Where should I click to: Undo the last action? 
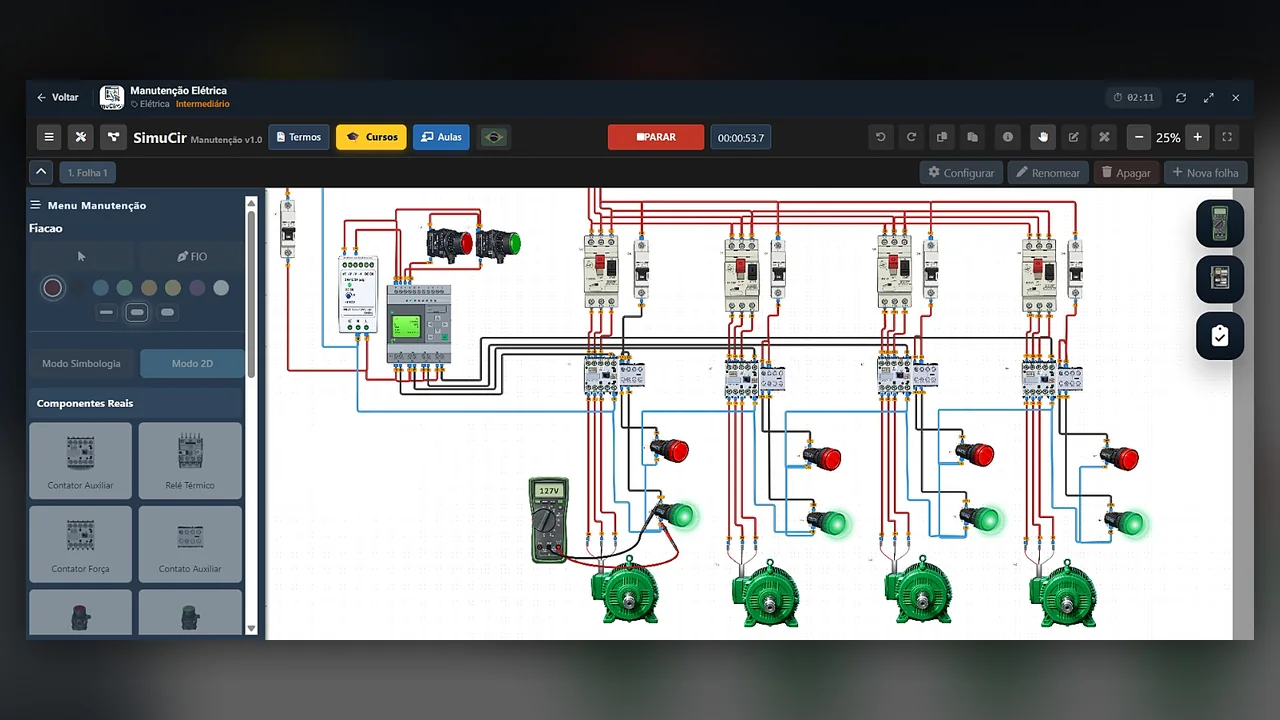tap(880, 137)
